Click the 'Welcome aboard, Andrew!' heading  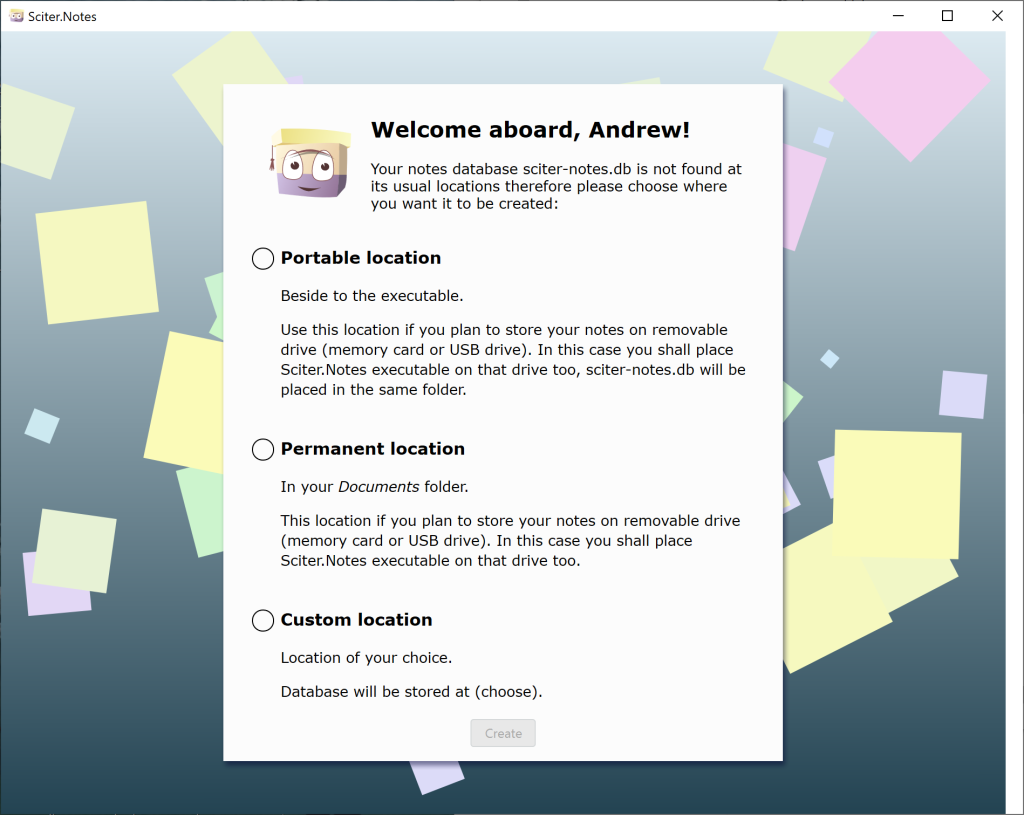click(530, 130)
